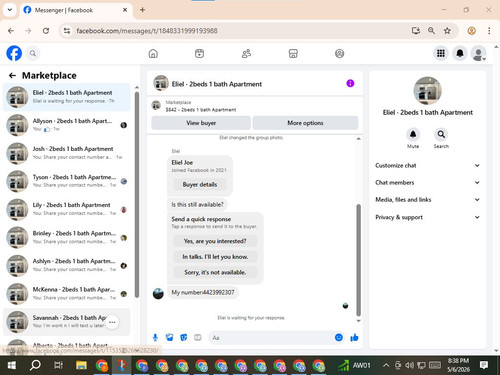500x375 pixels.
Task: Open Buyer details for Eliel Joe
Action: point(200,184)
